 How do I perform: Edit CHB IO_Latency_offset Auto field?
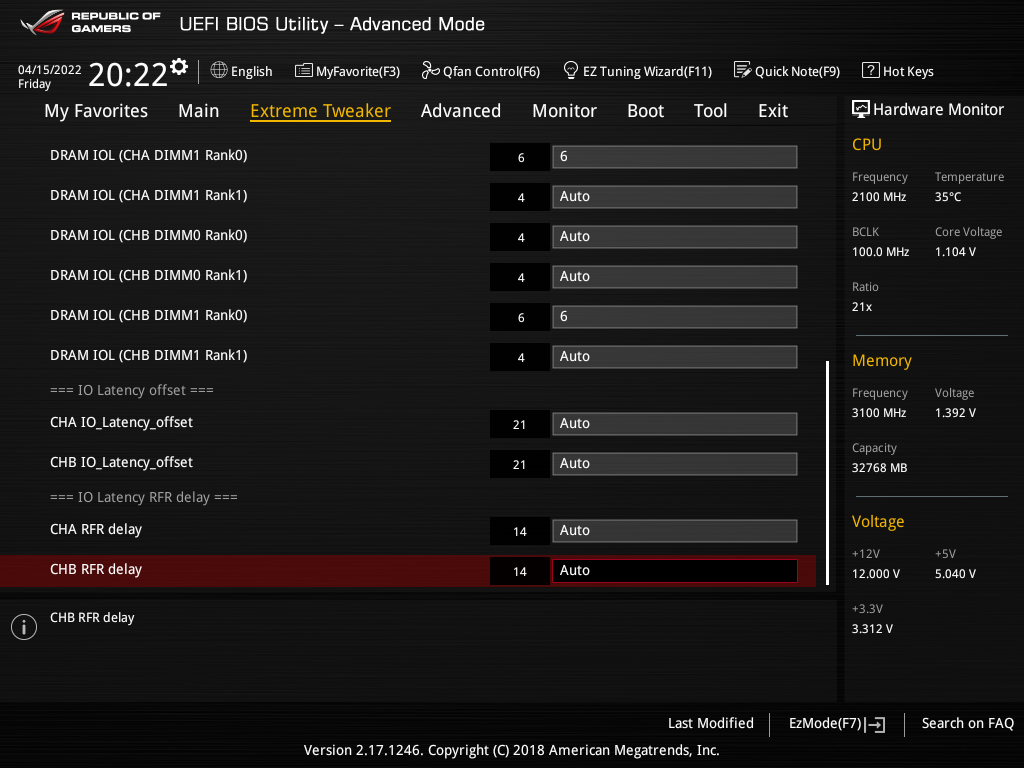pyautogui.click(x=675, y=464)
